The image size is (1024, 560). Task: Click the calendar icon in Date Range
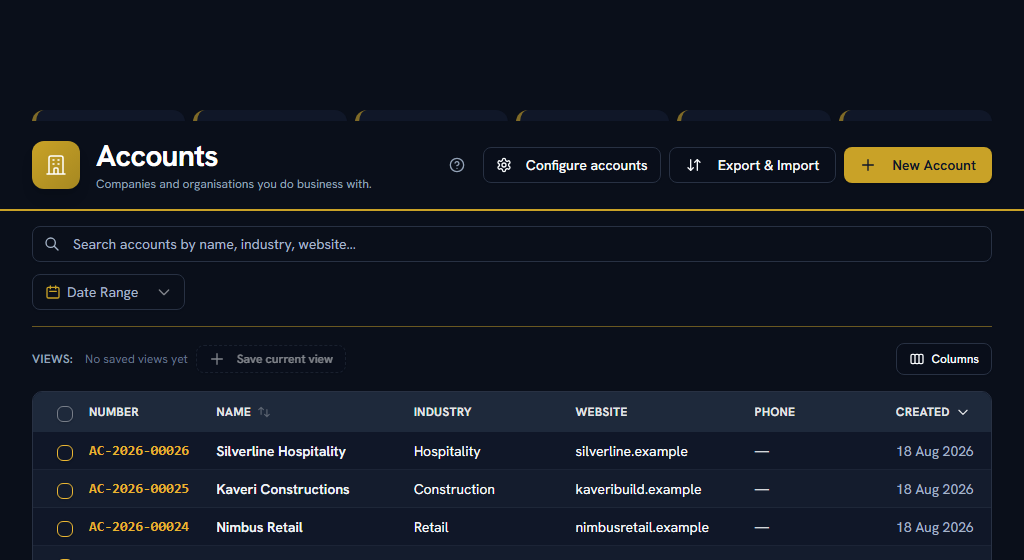point(53,292)
